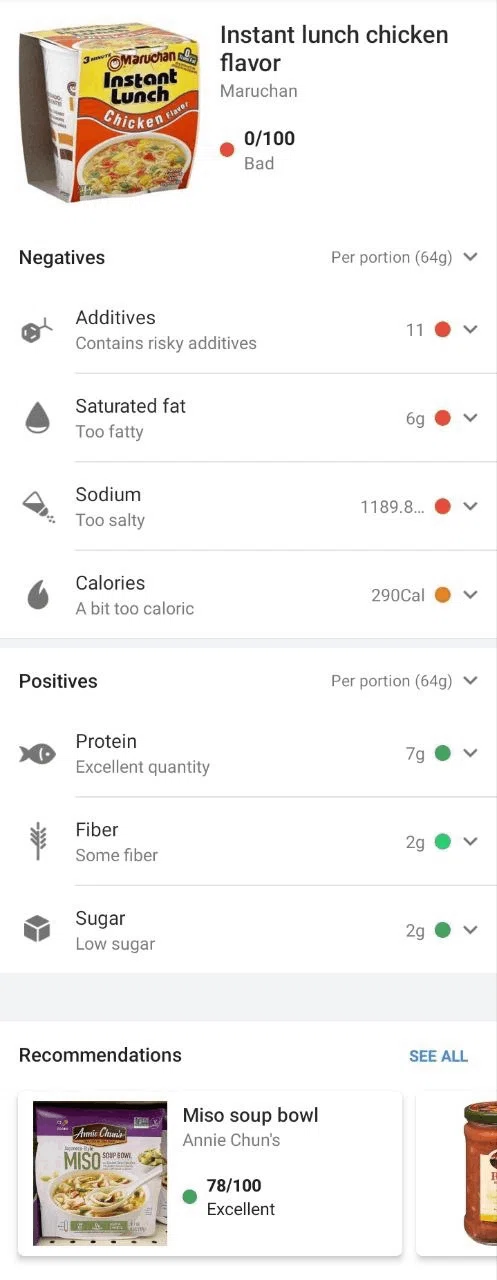The image size is (497, 1280).
Task: Expand the Sugar row chevron
Action: pos(471,930)
